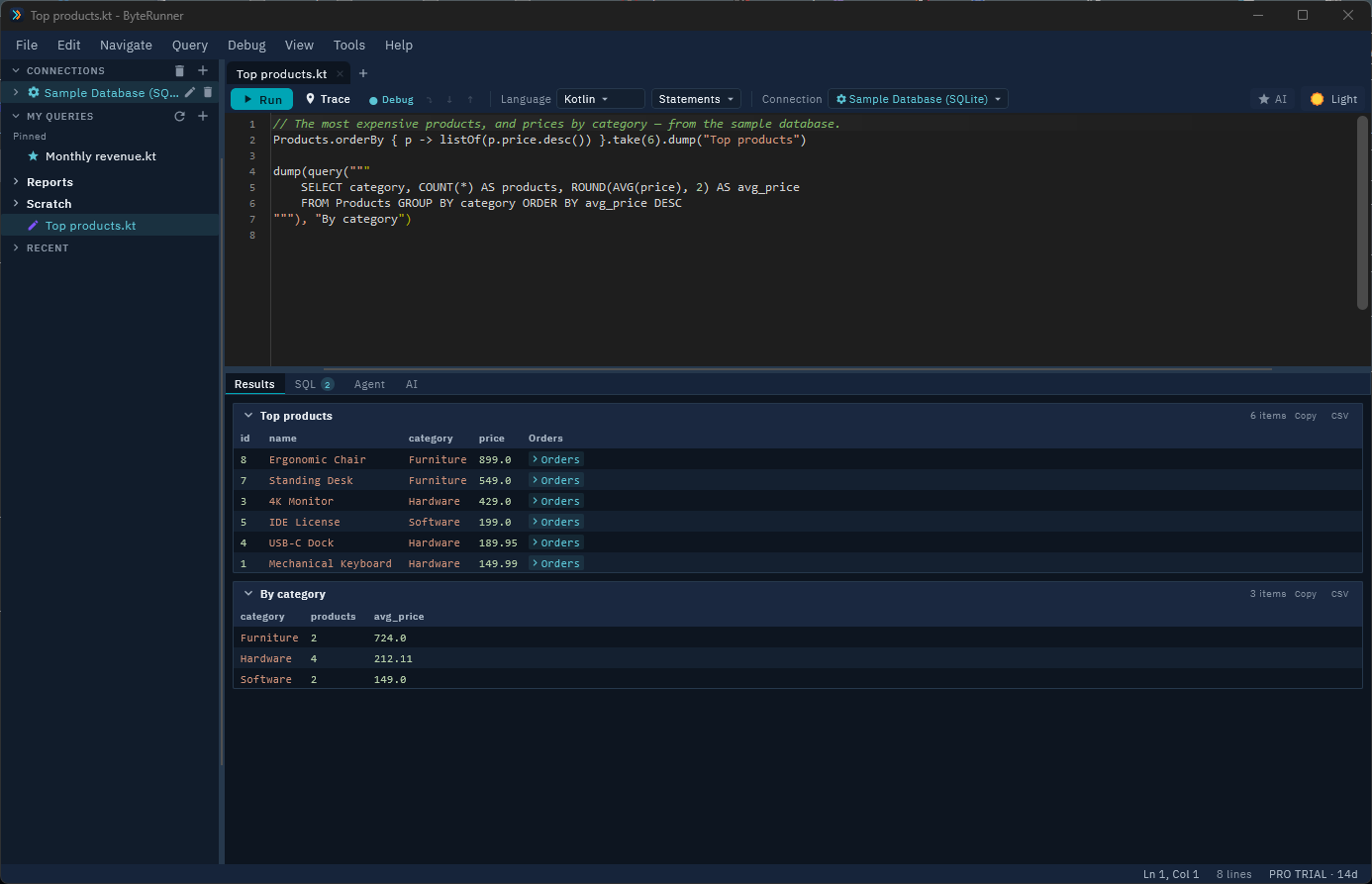
Task: Collapse the Top products result panel
Action: 248,416
